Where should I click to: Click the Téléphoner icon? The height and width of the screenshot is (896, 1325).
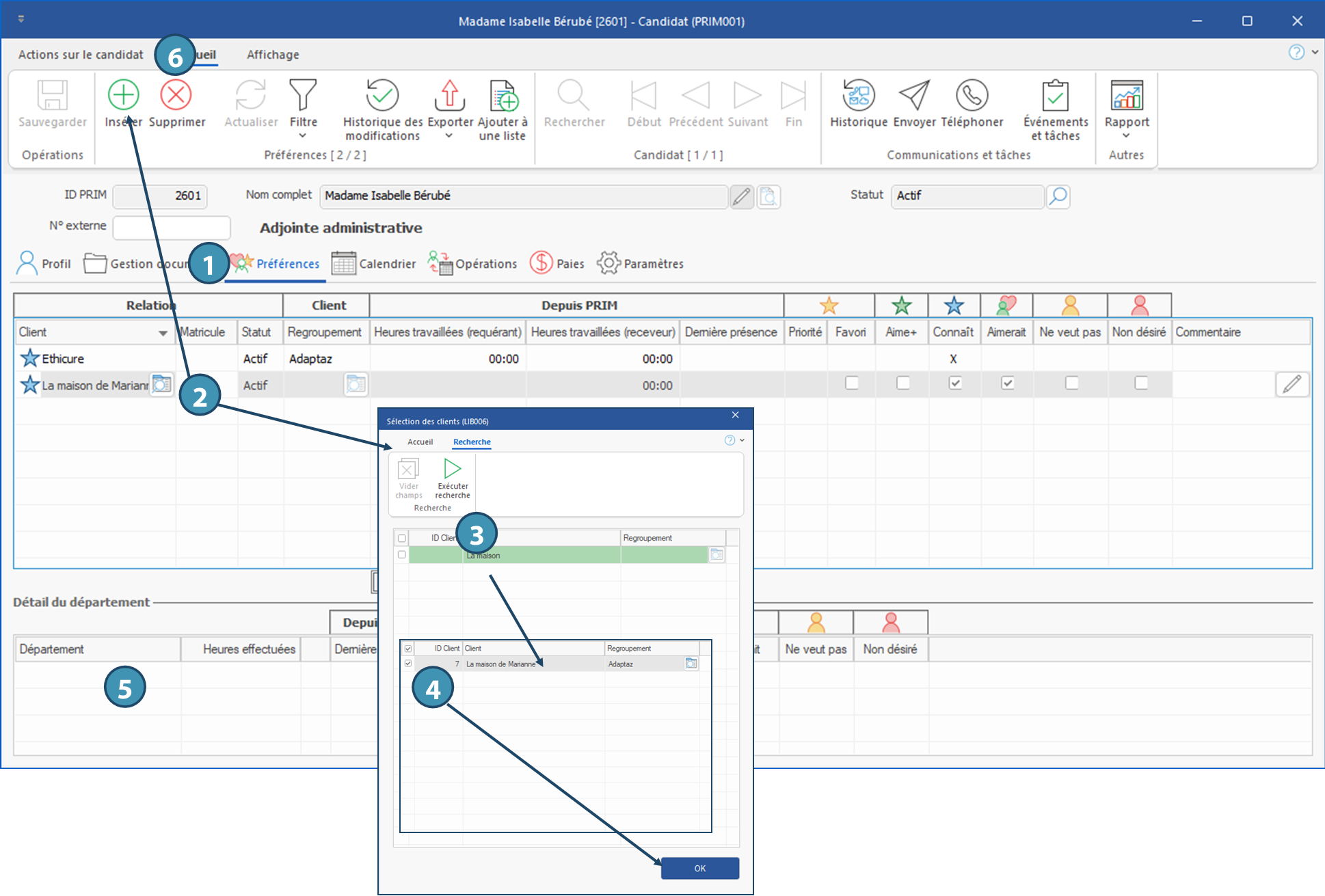972,95
